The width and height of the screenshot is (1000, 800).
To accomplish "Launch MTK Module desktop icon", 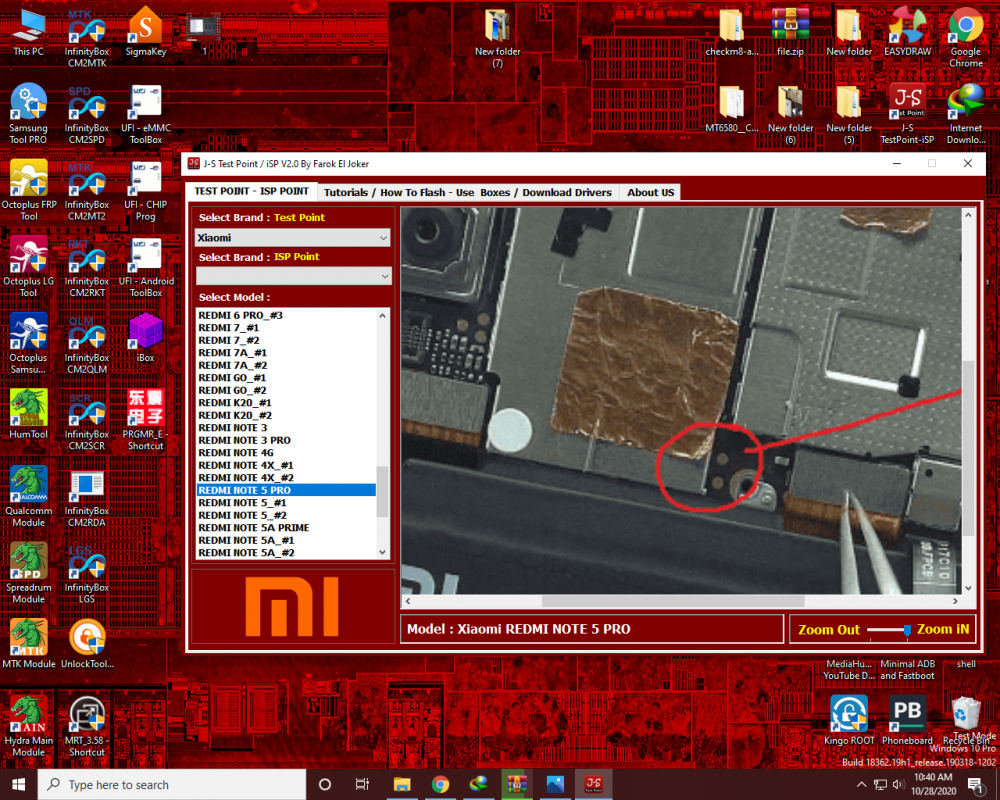I will click(29, 644).
